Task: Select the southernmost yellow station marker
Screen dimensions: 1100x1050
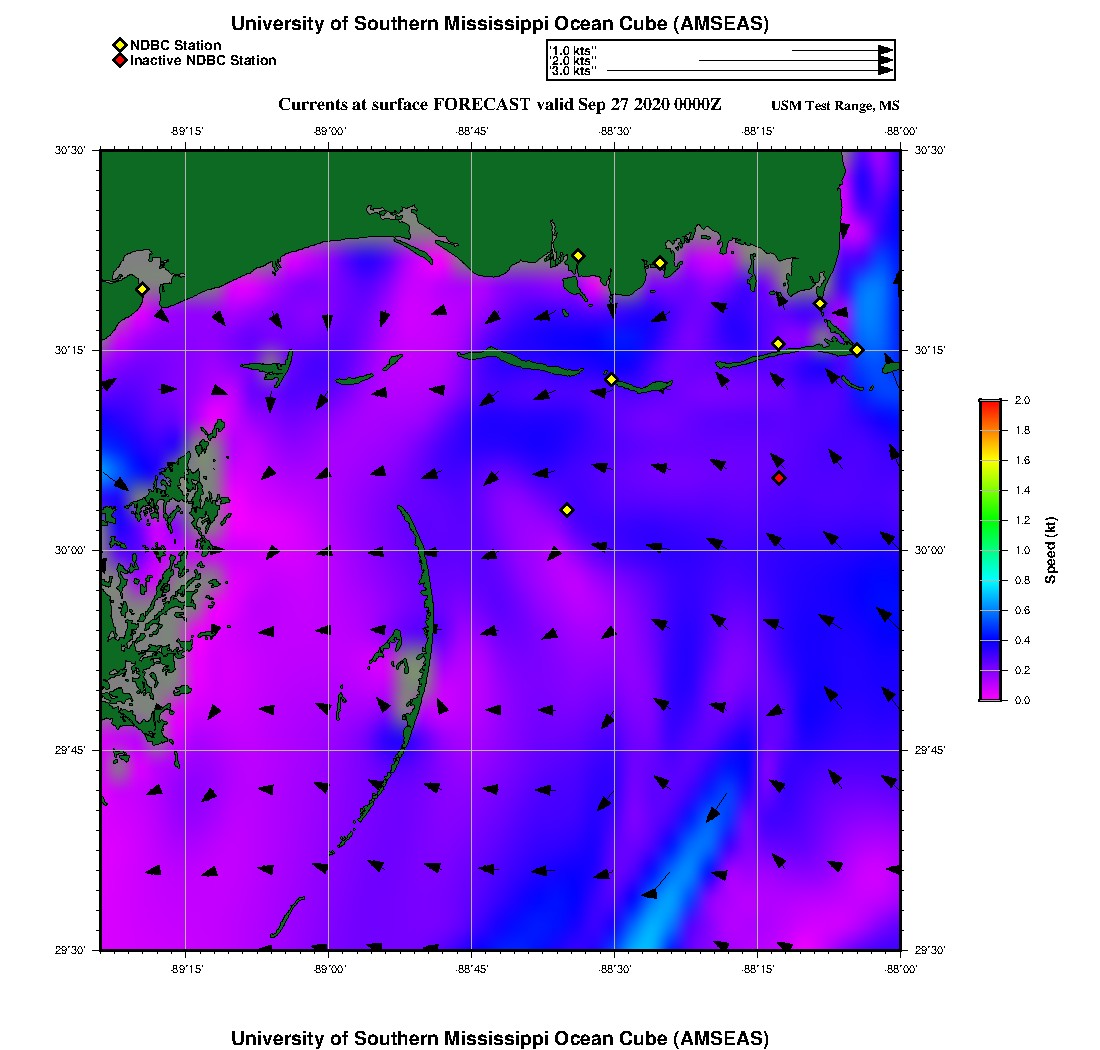Action: (567, 510)
